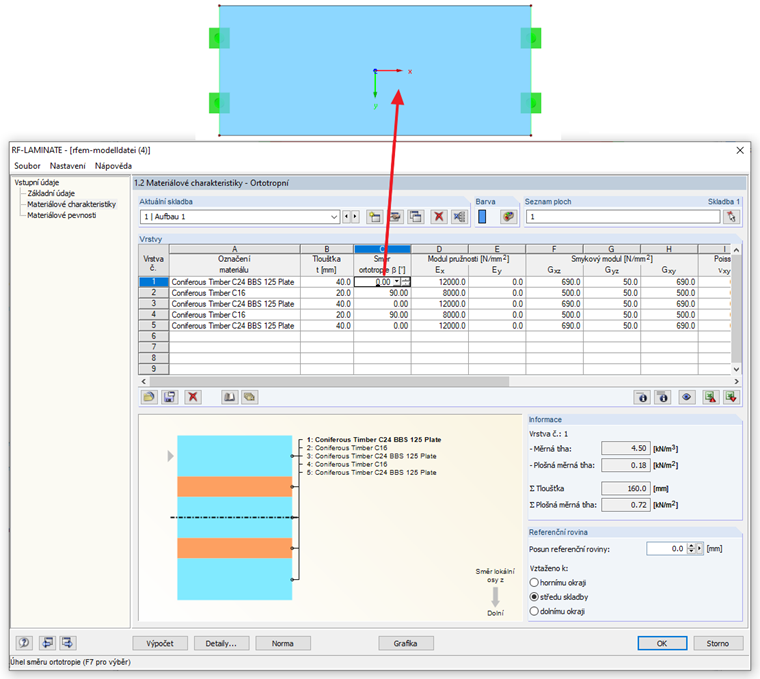
Task: Click β value '90.00' in layer 4
Action: [382, 315]
